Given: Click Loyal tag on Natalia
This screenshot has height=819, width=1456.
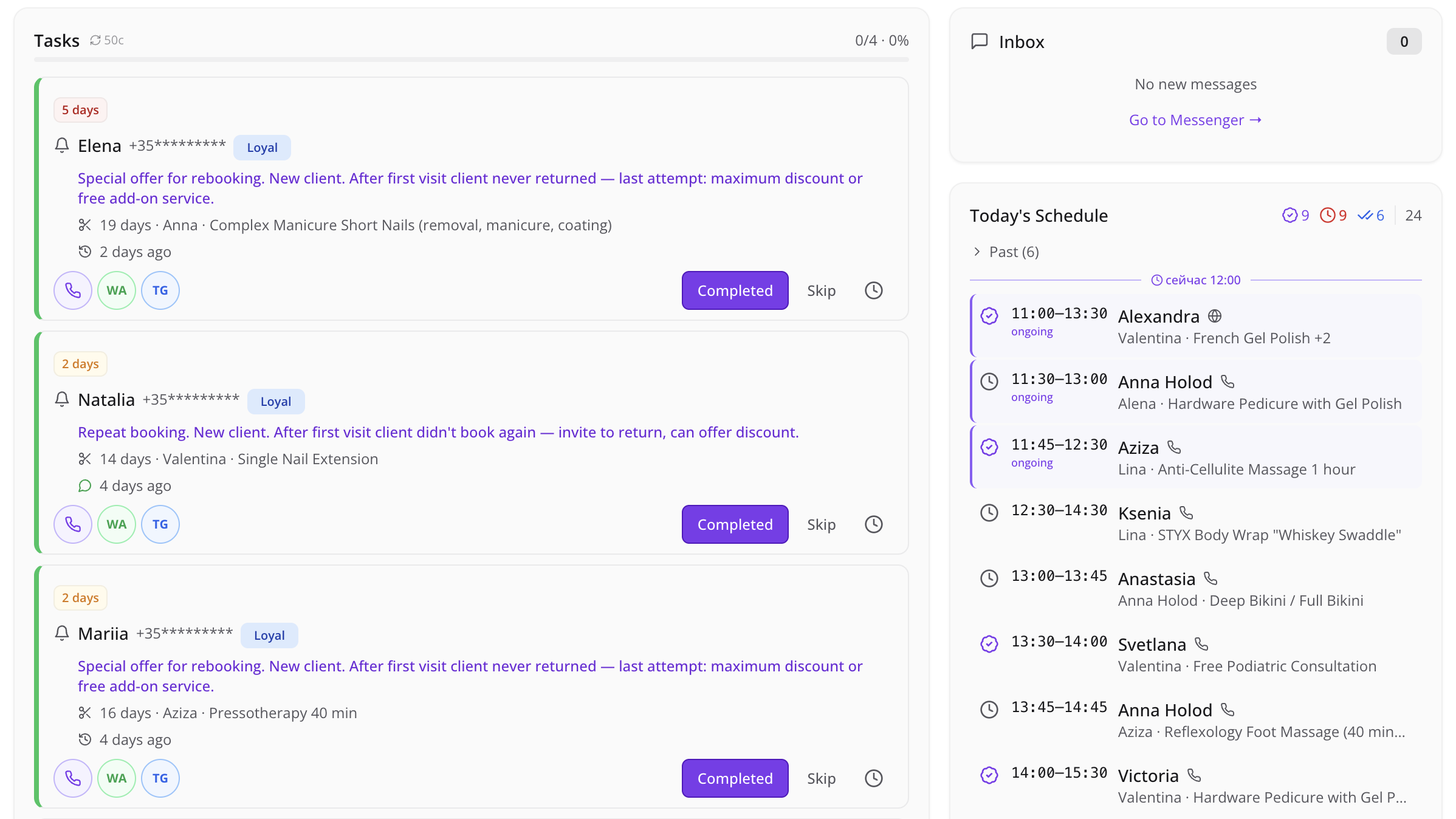Looking at the screenshot, I should [x=276, y=401].
